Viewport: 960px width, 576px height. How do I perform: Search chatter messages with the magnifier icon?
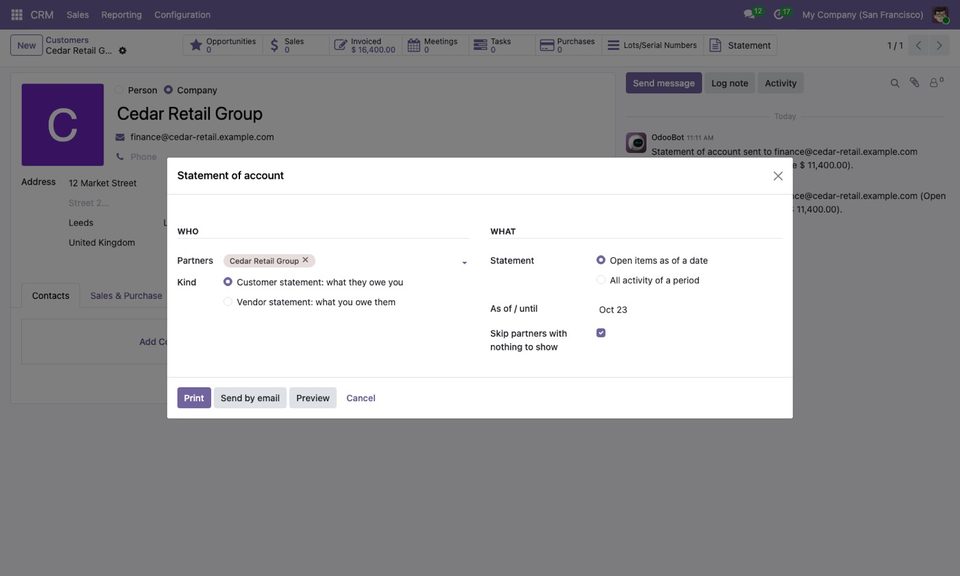point(894,83)
